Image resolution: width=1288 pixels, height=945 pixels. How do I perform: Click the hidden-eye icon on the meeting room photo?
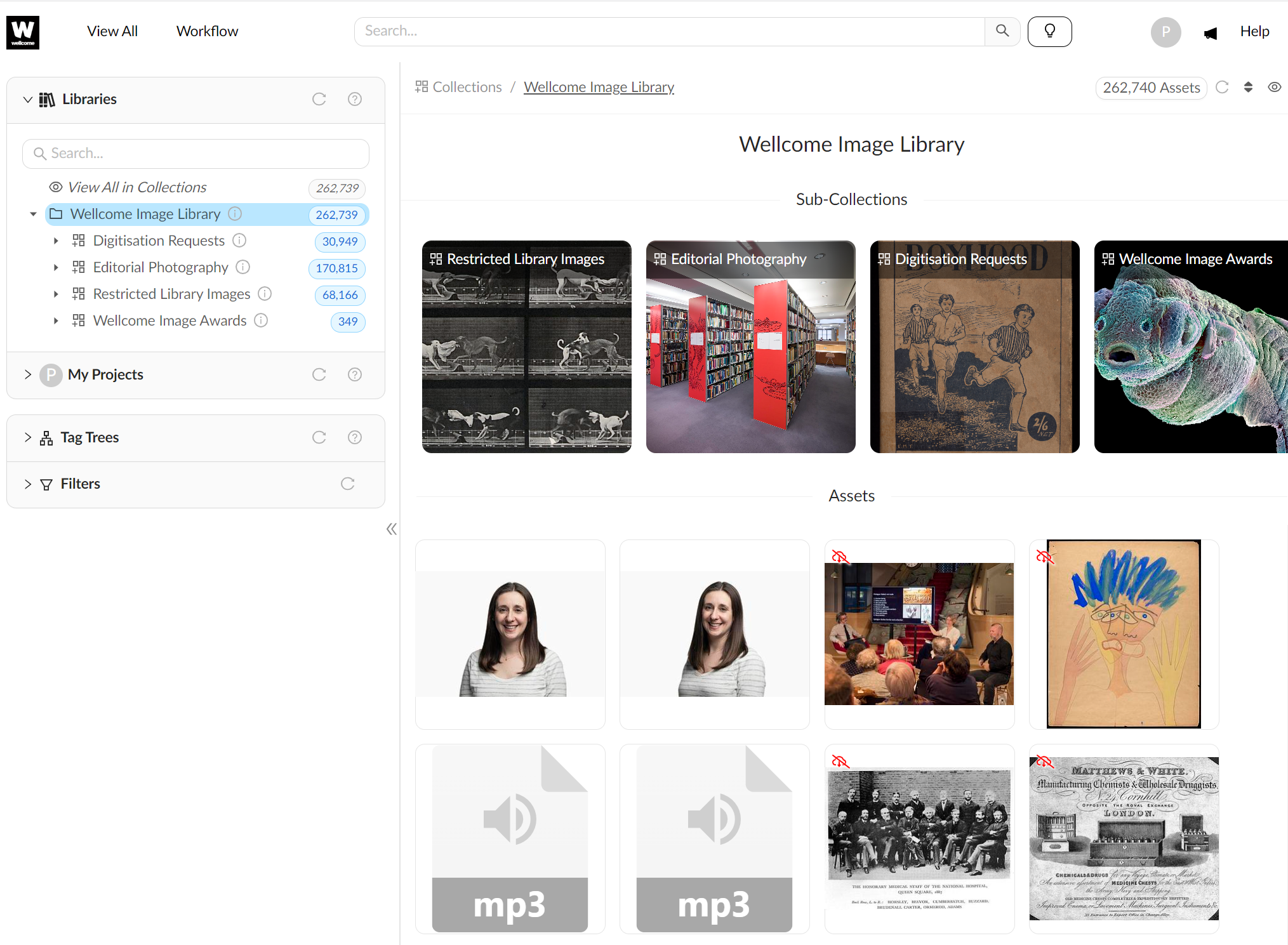[x=840, y=557]
